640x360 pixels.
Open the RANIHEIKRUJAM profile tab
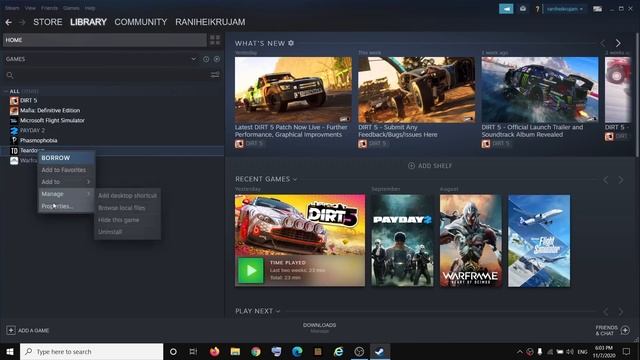(210, 22)
